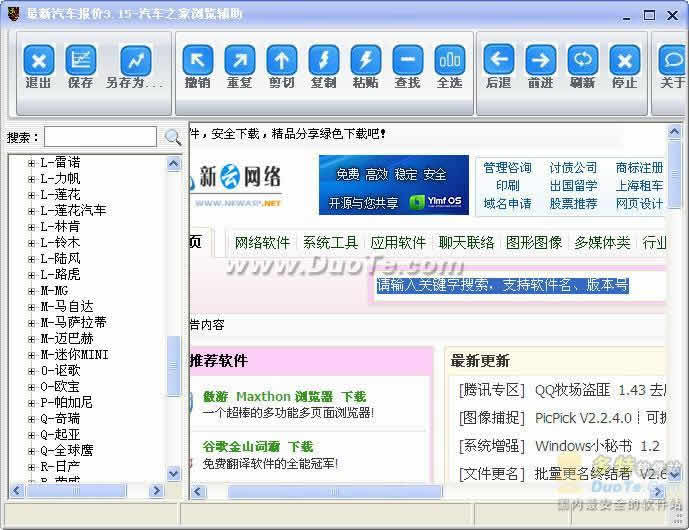Select the O-讴歌 tree item

coord(60,370)
